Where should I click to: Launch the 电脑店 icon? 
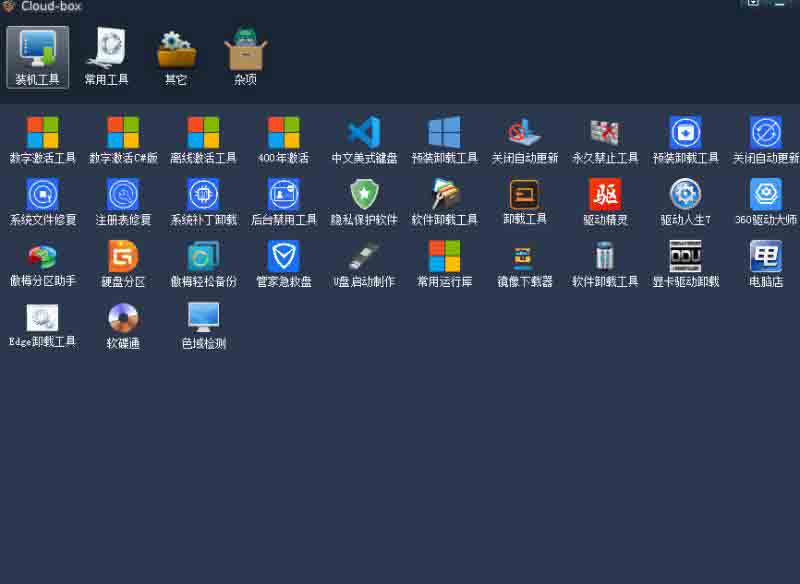[766, 264]
